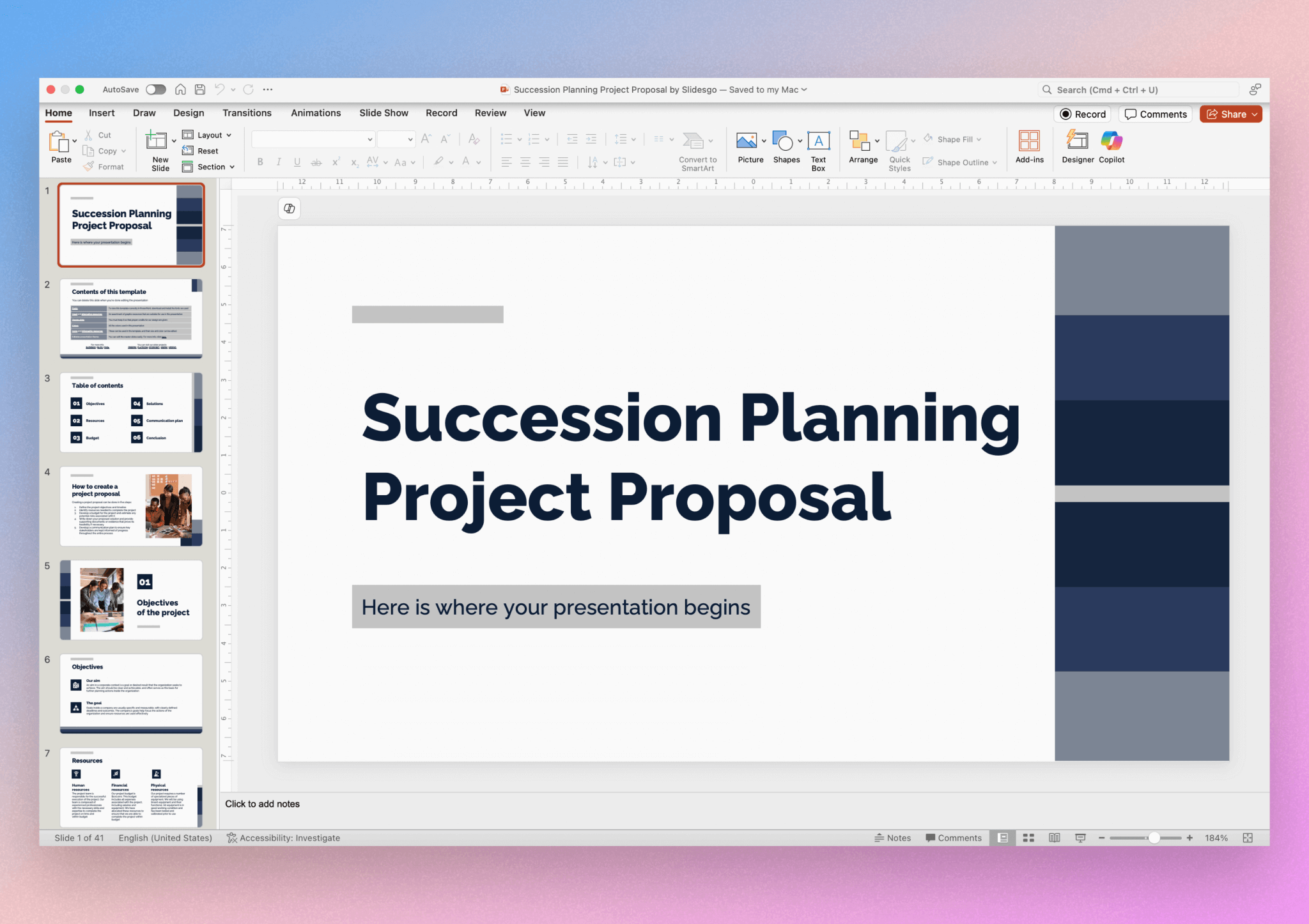The image size is (1309, 924).
Task: Switch to Reading view
Action: coord(1055,838)
